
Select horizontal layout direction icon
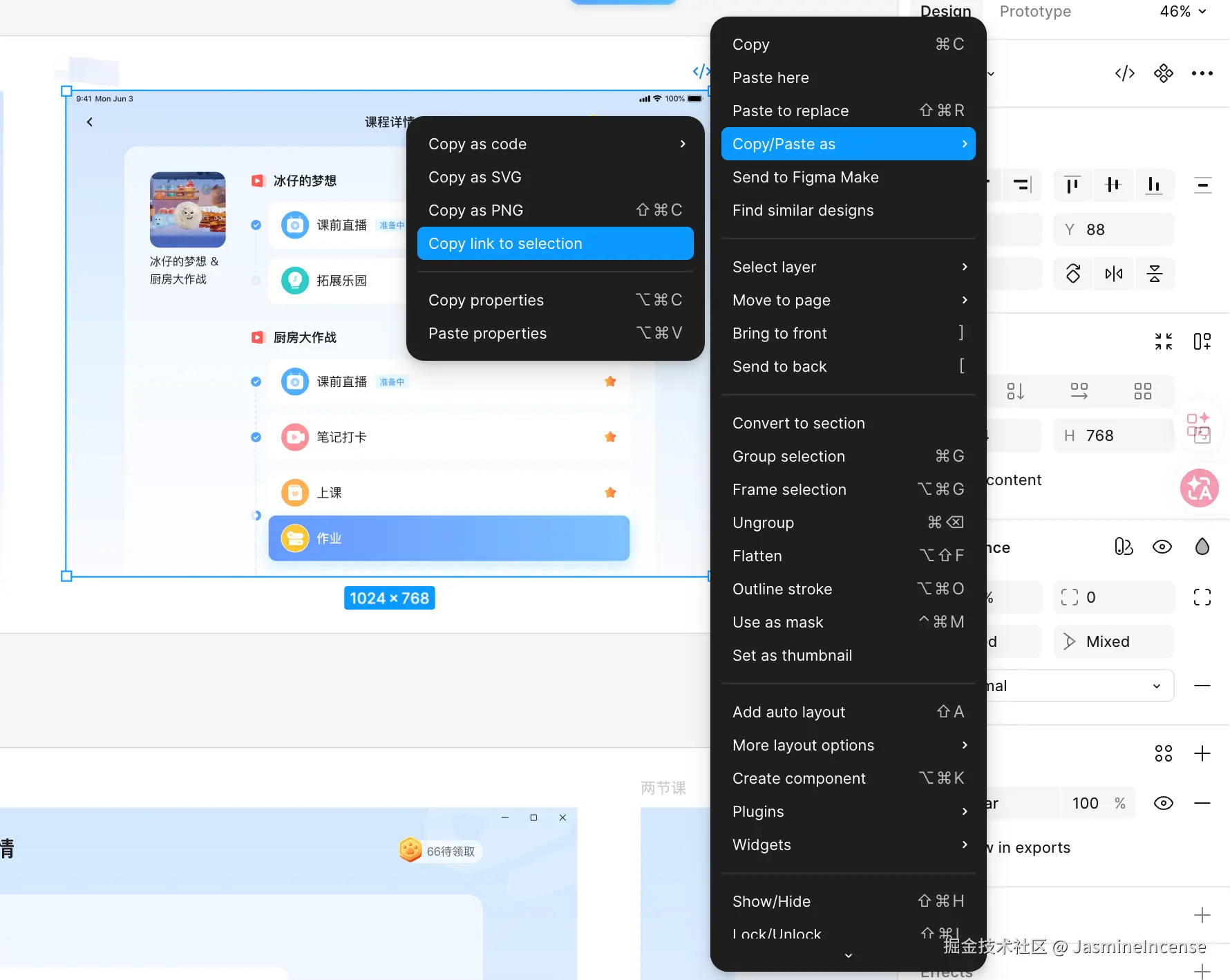pos(1079,391)
